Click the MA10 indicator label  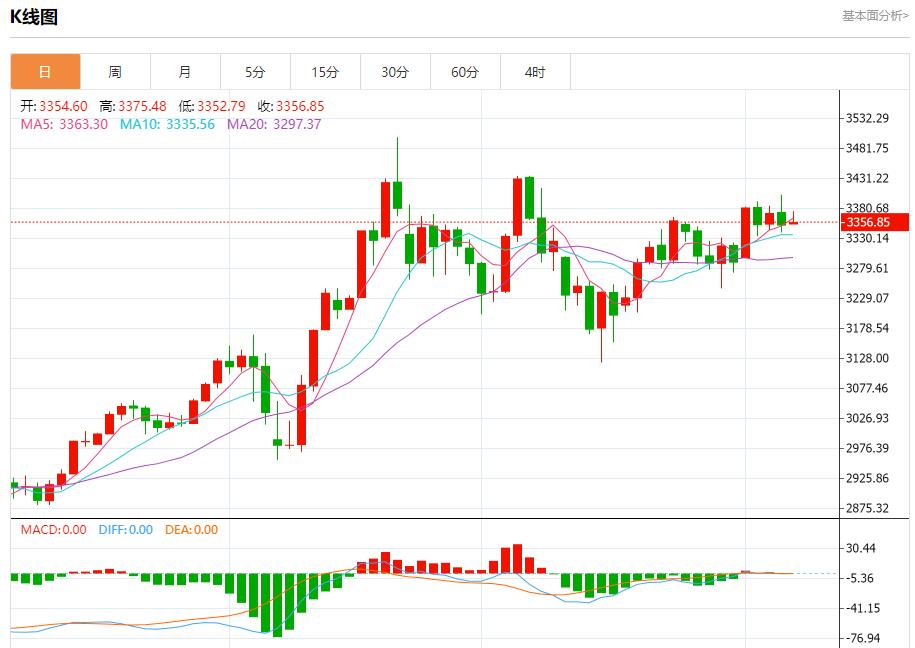pyautogui.click(x=167, y=125)
